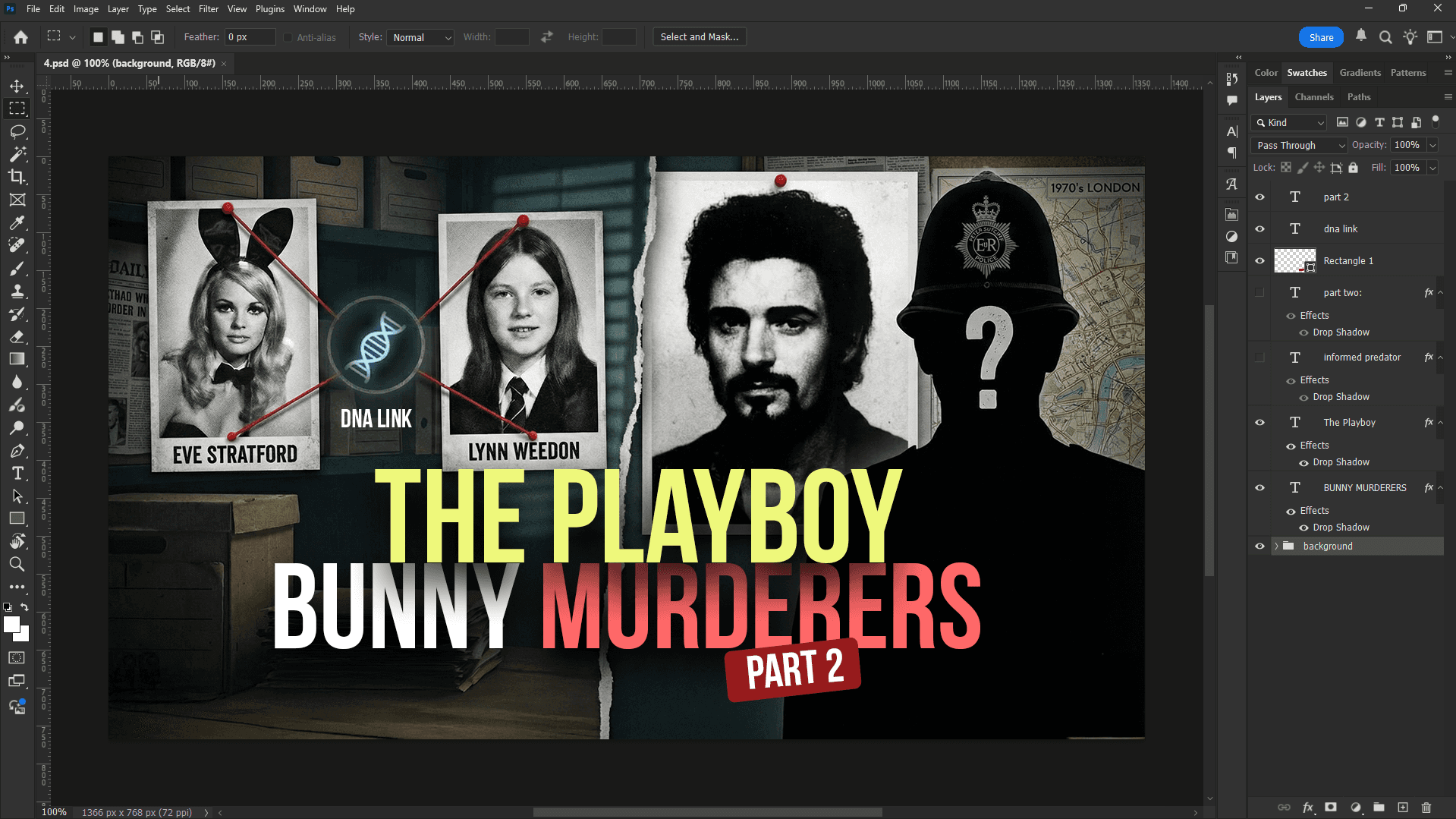Viewport: 1456px width, 819px height.
Task: Select the Lasso tool
Action: (x=17, y=131)
